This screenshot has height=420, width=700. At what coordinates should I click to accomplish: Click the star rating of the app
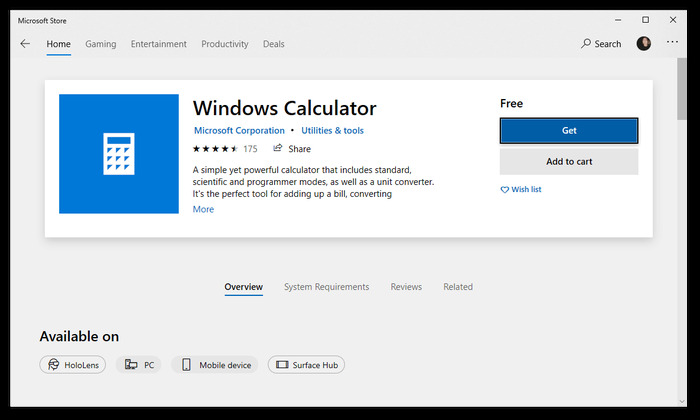(x=215, y=149)
